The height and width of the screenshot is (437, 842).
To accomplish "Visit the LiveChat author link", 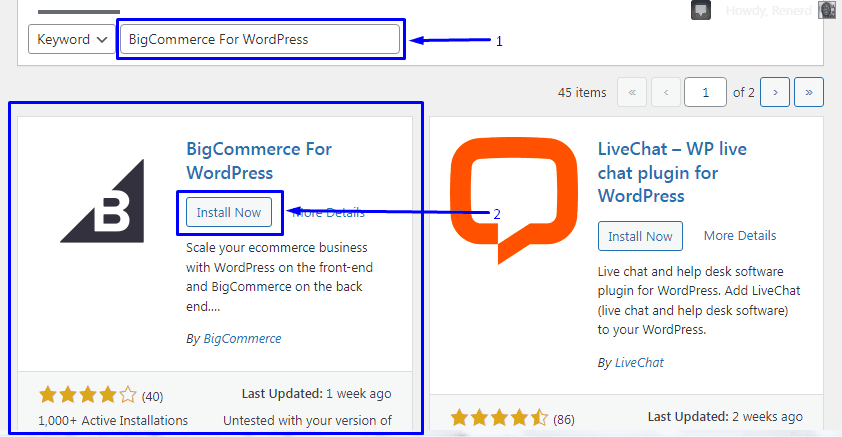I will point(639,363).
